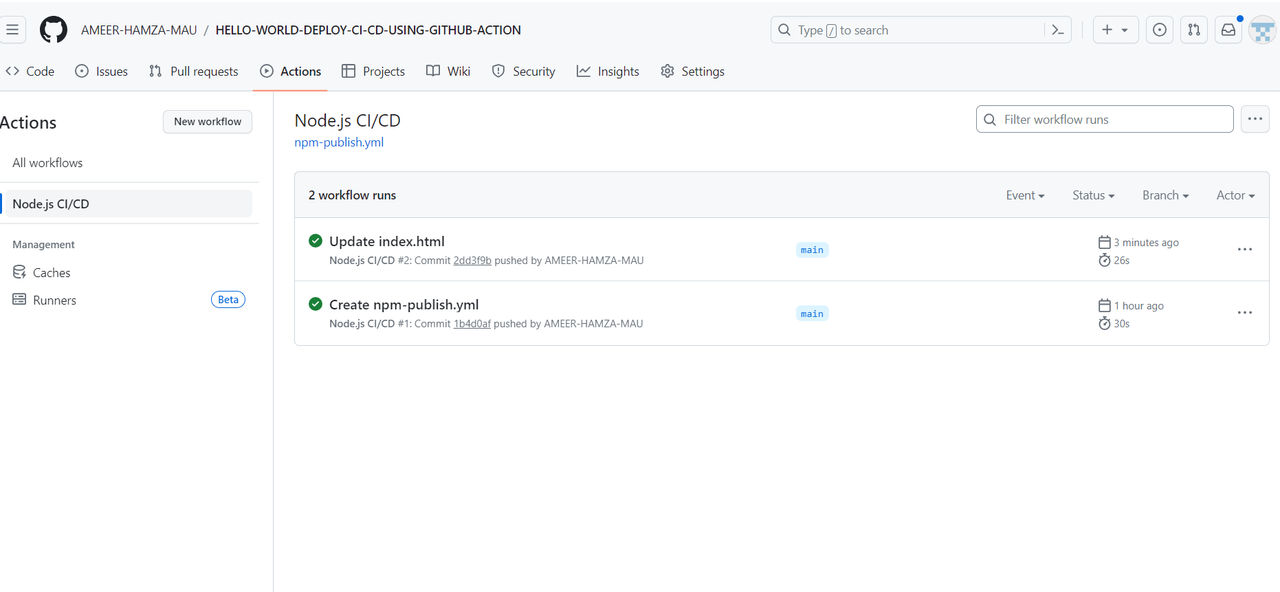Switch to the Code tab
Image resolution: width=1280 pixels, height=592 pixels.
coord(30,71)
